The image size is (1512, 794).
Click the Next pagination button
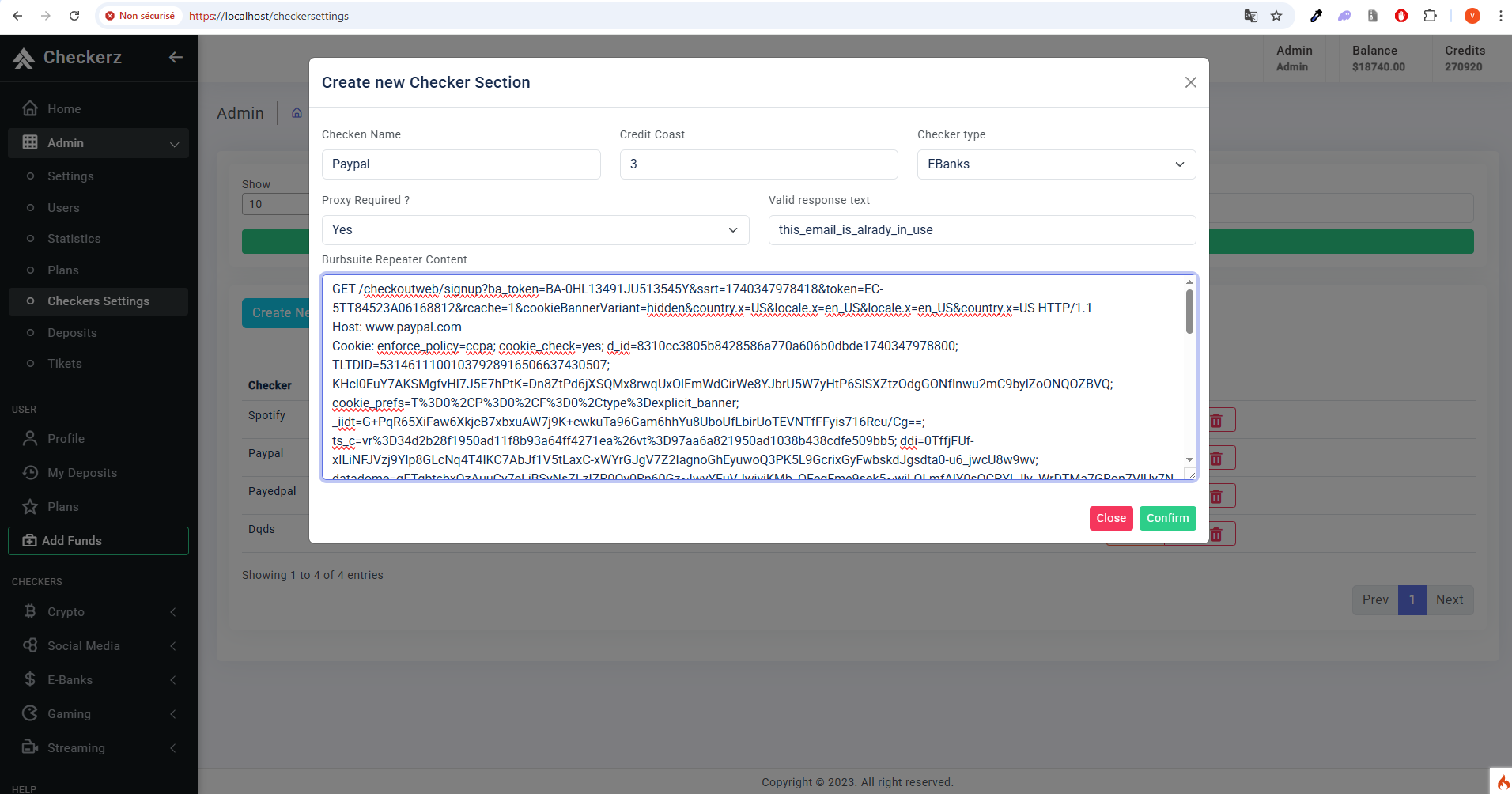[1450, 600]
